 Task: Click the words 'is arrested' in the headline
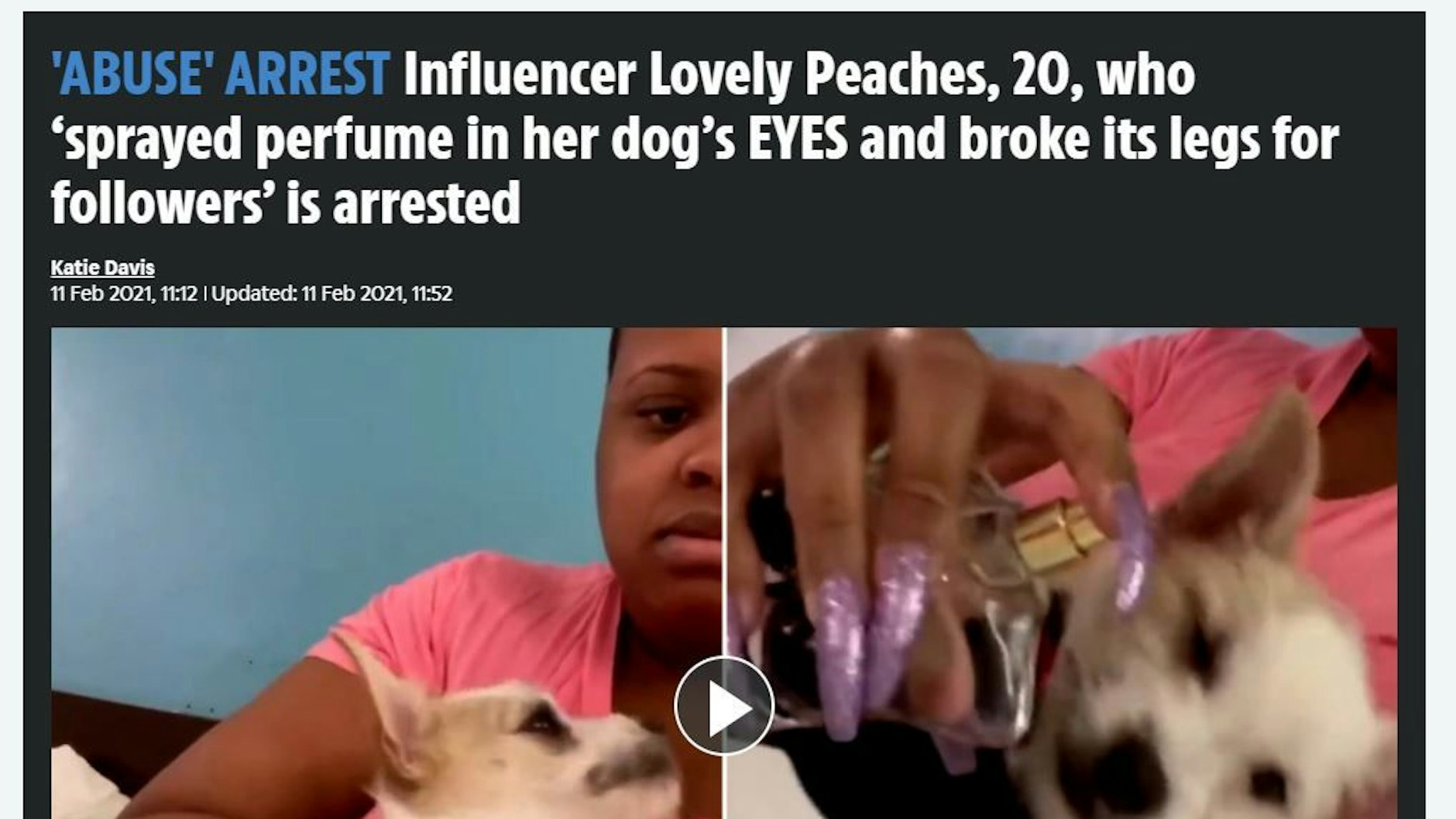tap(403, 203)
